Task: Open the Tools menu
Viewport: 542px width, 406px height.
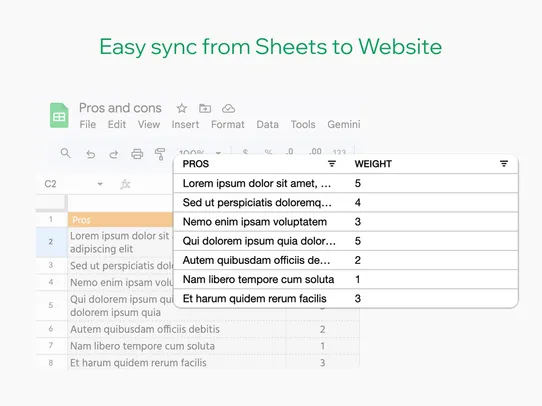Action: 303,124
